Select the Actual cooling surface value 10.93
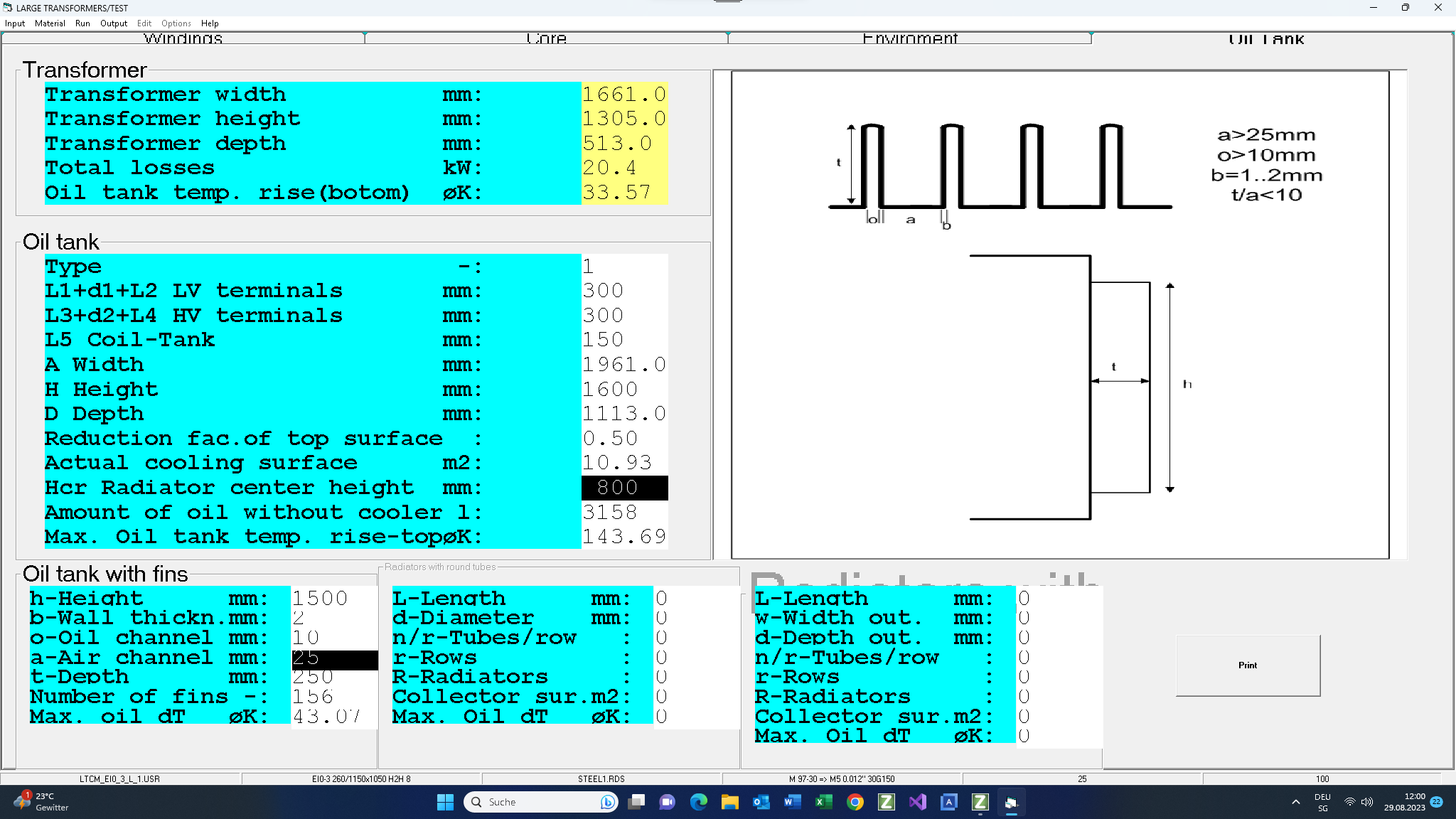 [624, 463]
